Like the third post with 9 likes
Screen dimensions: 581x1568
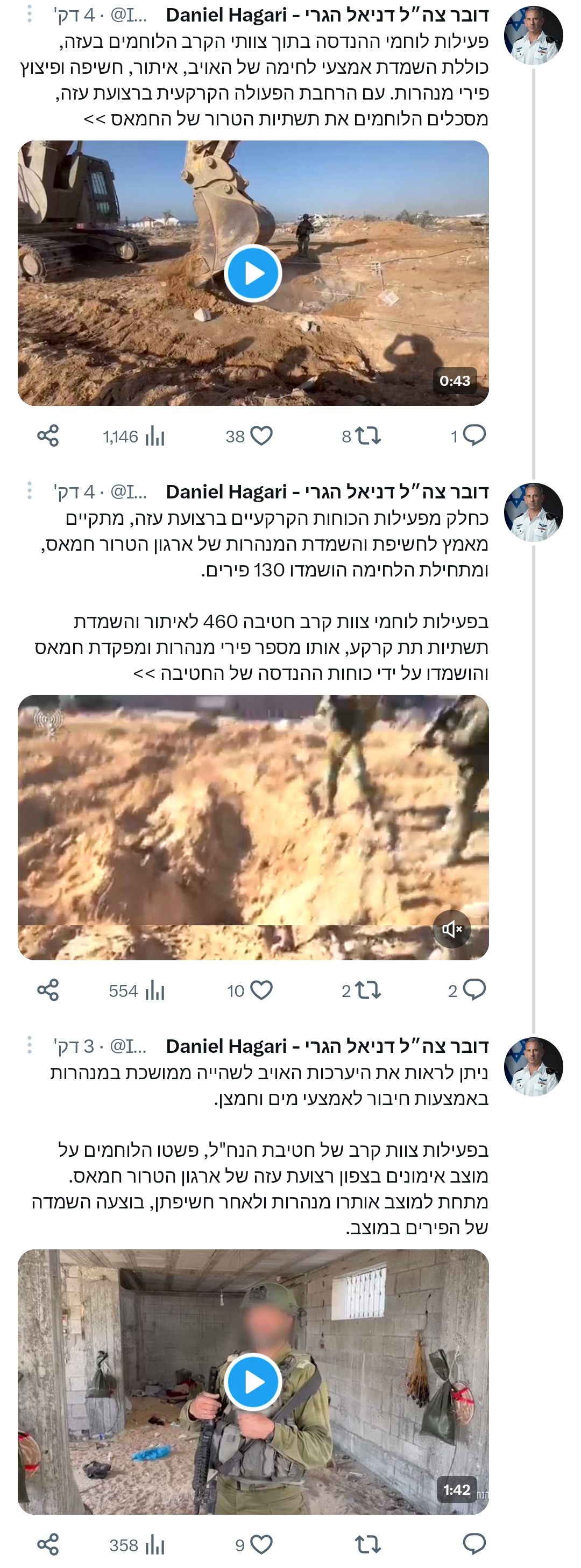(x=254, y=1545)
